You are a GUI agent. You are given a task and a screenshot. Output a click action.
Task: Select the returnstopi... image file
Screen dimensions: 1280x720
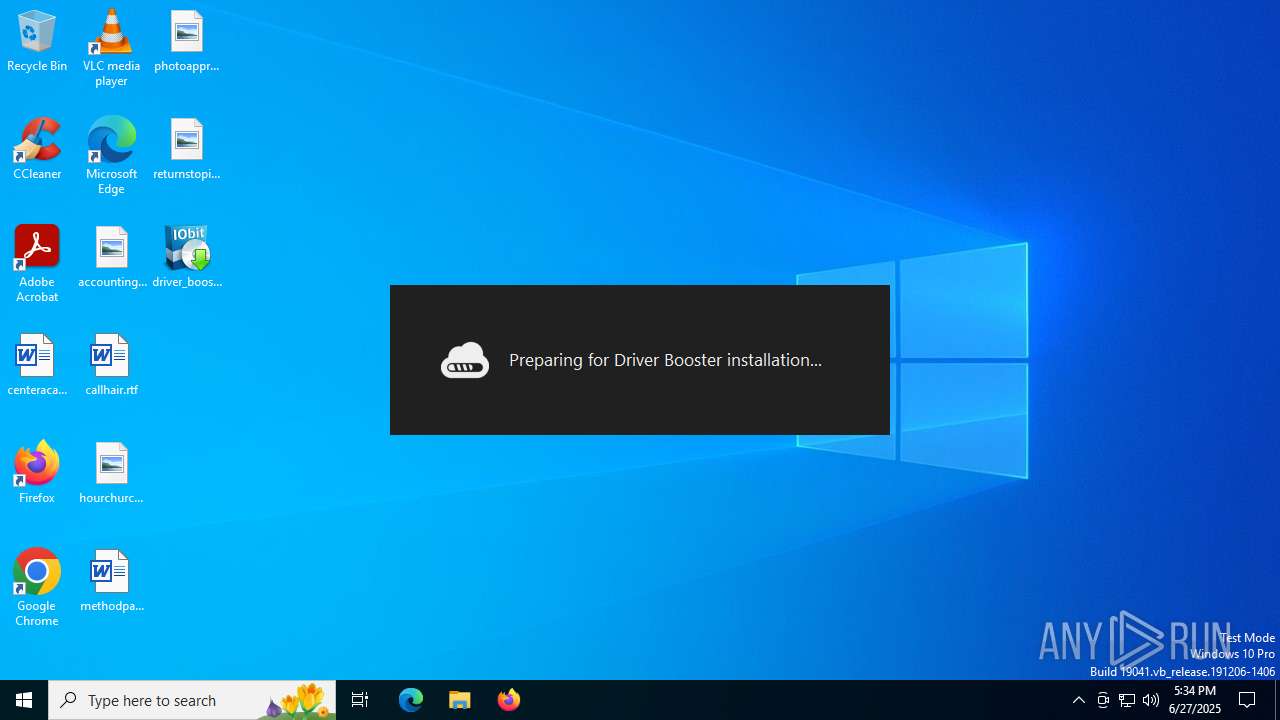[x=187, y=150]
